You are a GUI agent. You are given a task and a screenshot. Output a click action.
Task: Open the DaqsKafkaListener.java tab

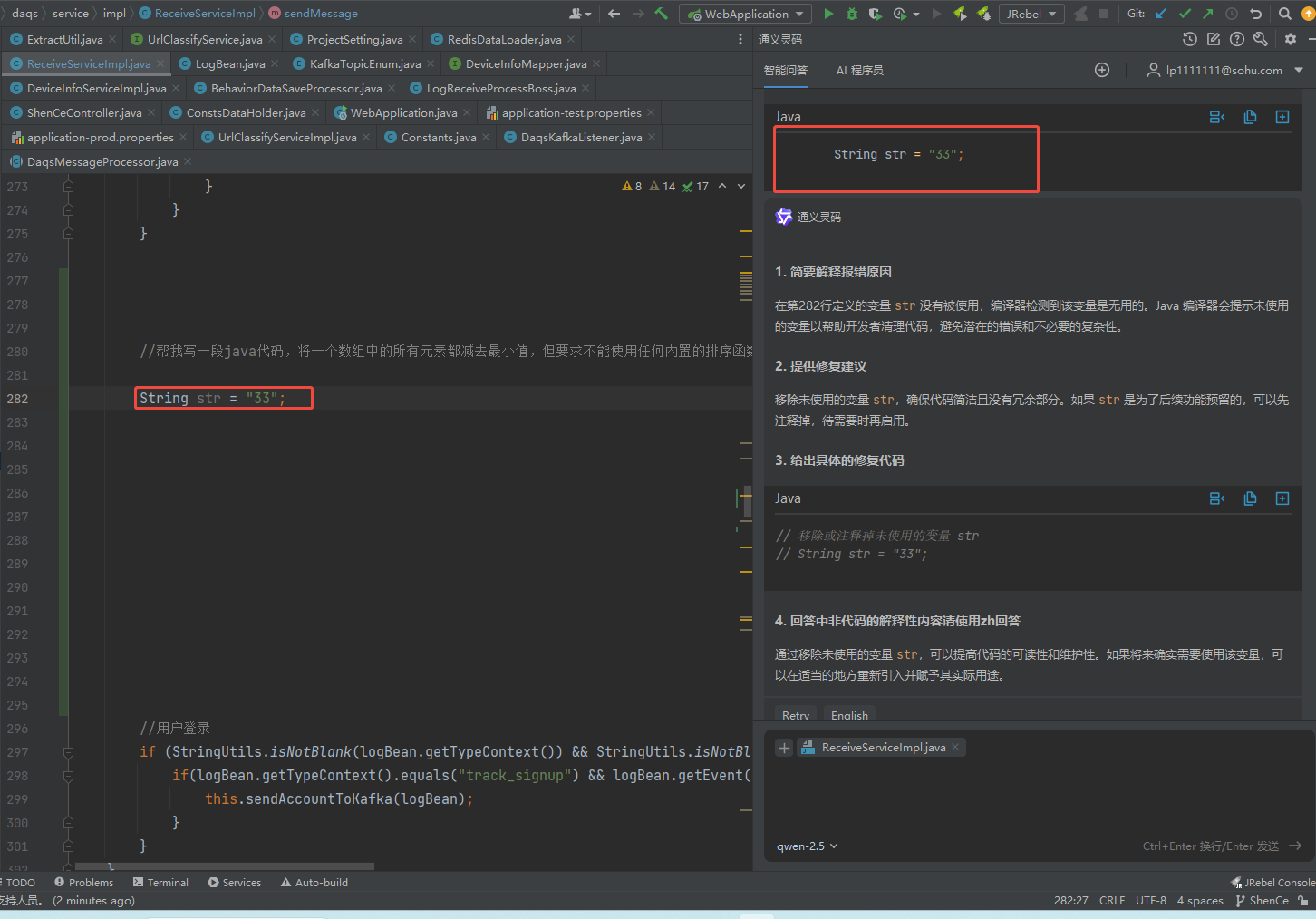tap(581, 137)
